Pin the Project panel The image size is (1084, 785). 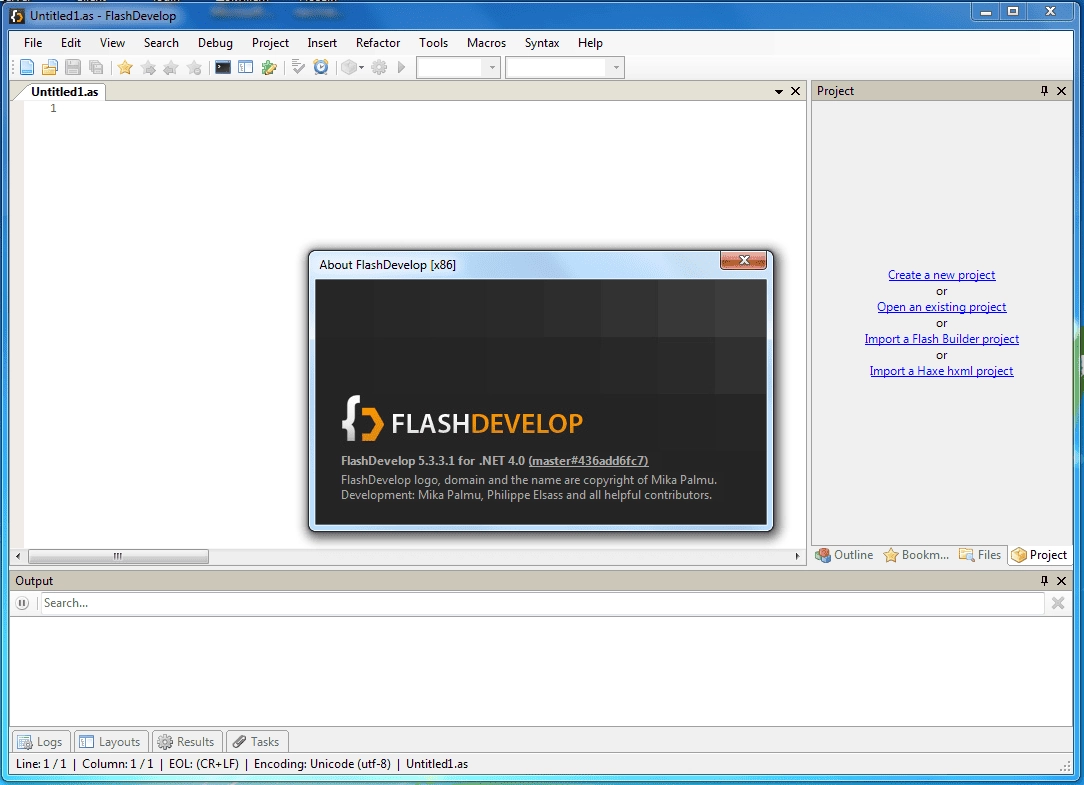click(1044, 91)
